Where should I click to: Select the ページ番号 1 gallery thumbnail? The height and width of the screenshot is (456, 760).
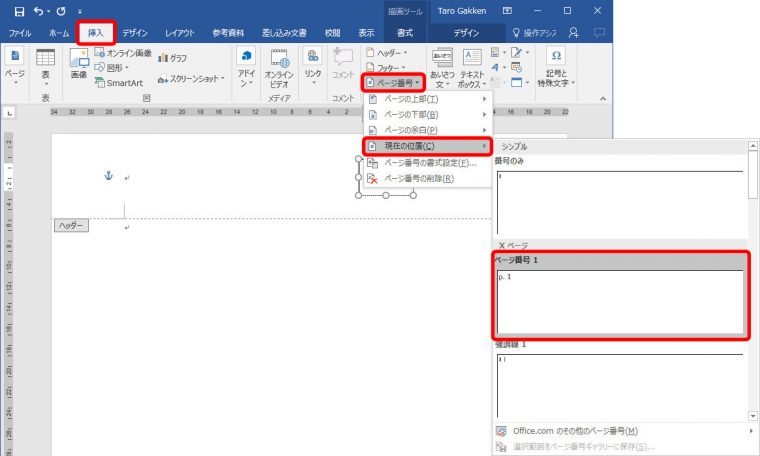pos(620,302)
